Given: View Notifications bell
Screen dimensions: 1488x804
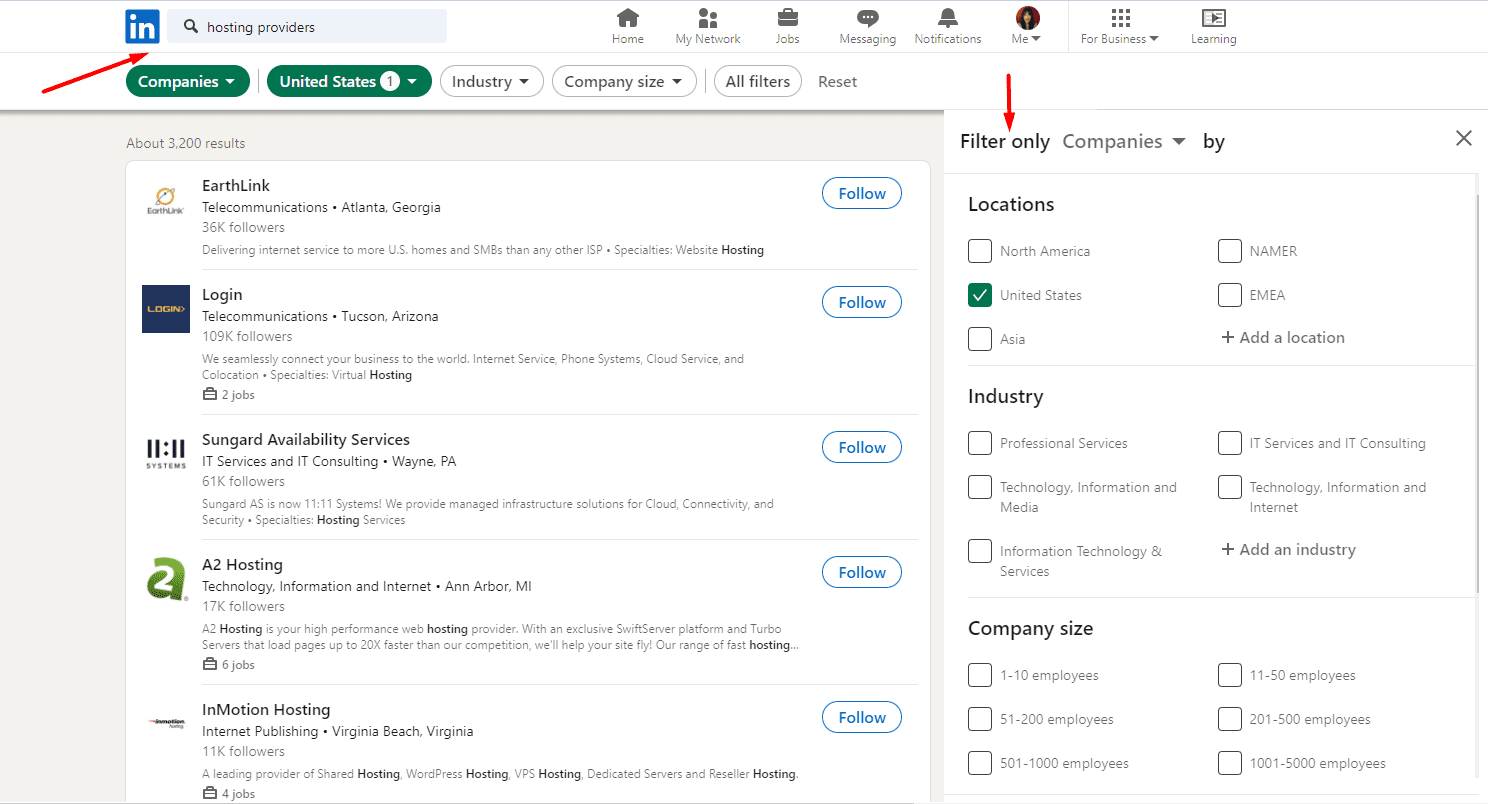Looking at the screenshot, I should pyautogui.click(x=948, y=26).
